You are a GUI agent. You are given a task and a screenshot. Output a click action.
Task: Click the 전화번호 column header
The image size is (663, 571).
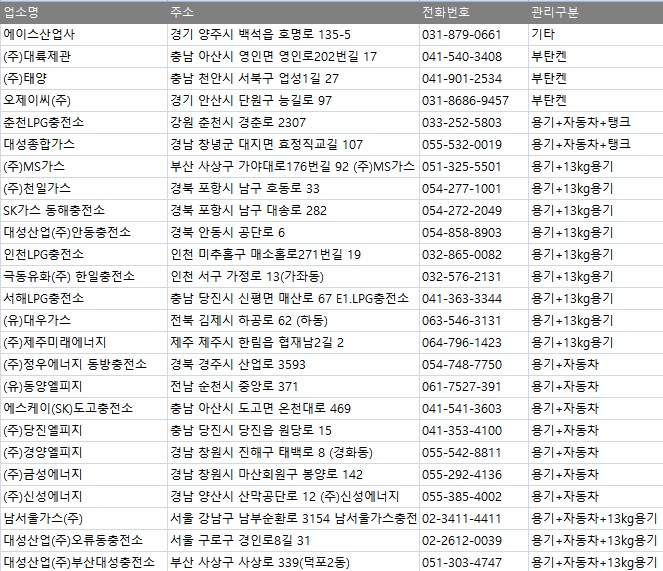pyautogui.click(x=474, y=12)
